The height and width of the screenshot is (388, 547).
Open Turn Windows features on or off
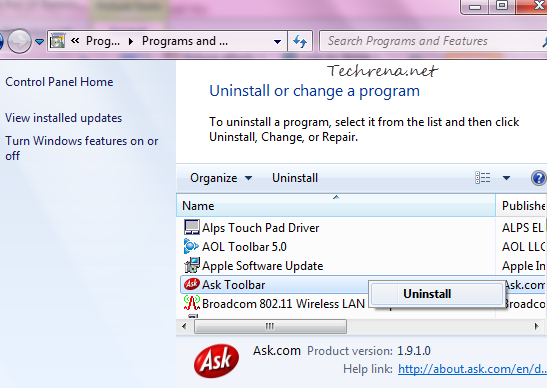point(82,148)
